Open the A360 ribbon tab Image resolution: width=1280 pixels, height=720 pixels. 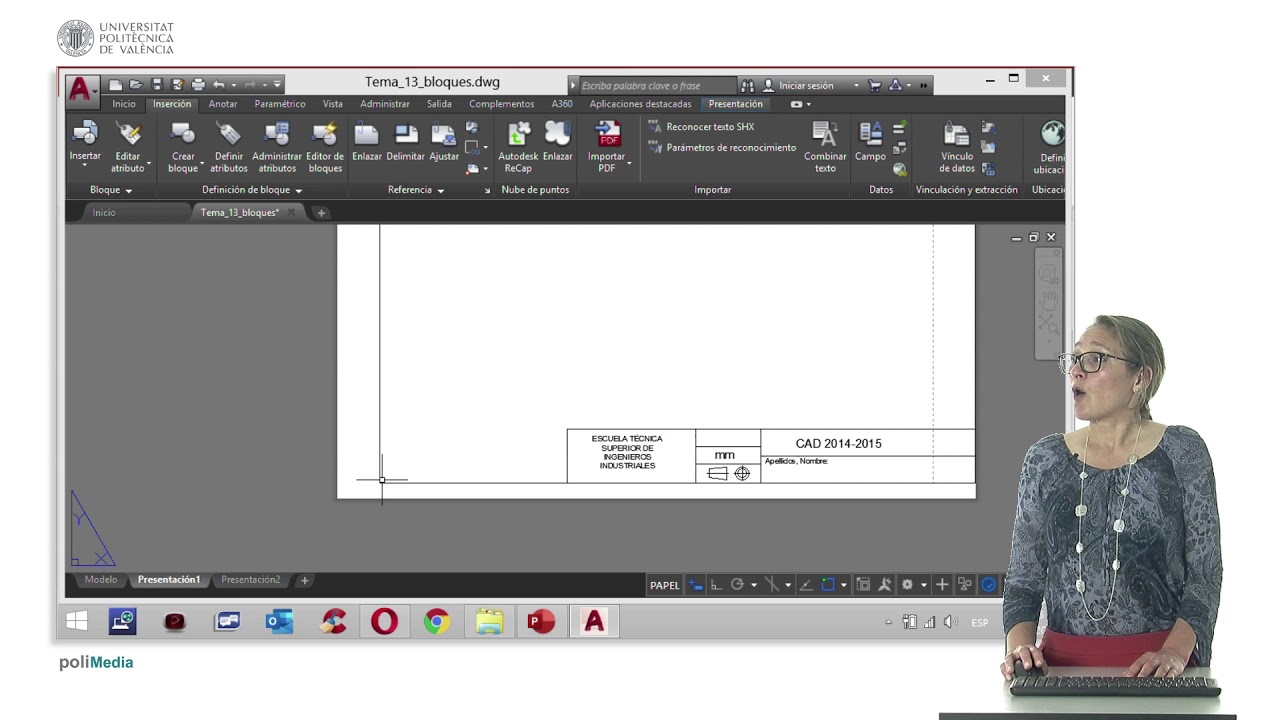pyautogui.click(x=562, y=104)
